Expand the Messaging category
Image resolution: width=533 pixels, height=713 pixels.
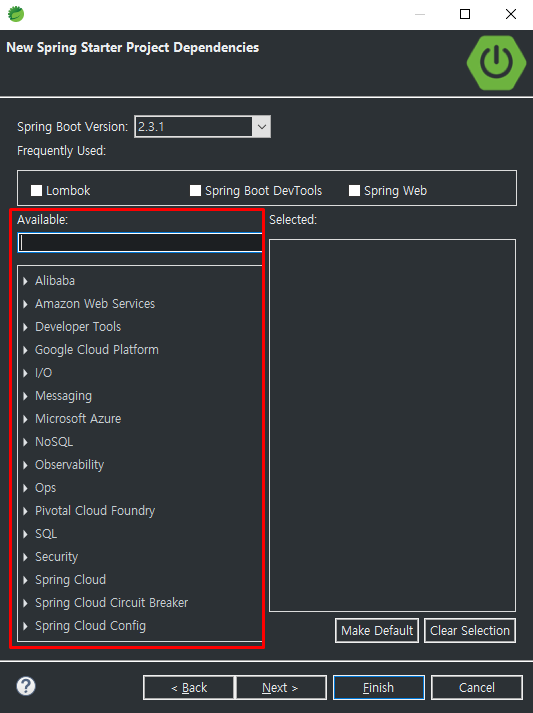tap(25, 396)
